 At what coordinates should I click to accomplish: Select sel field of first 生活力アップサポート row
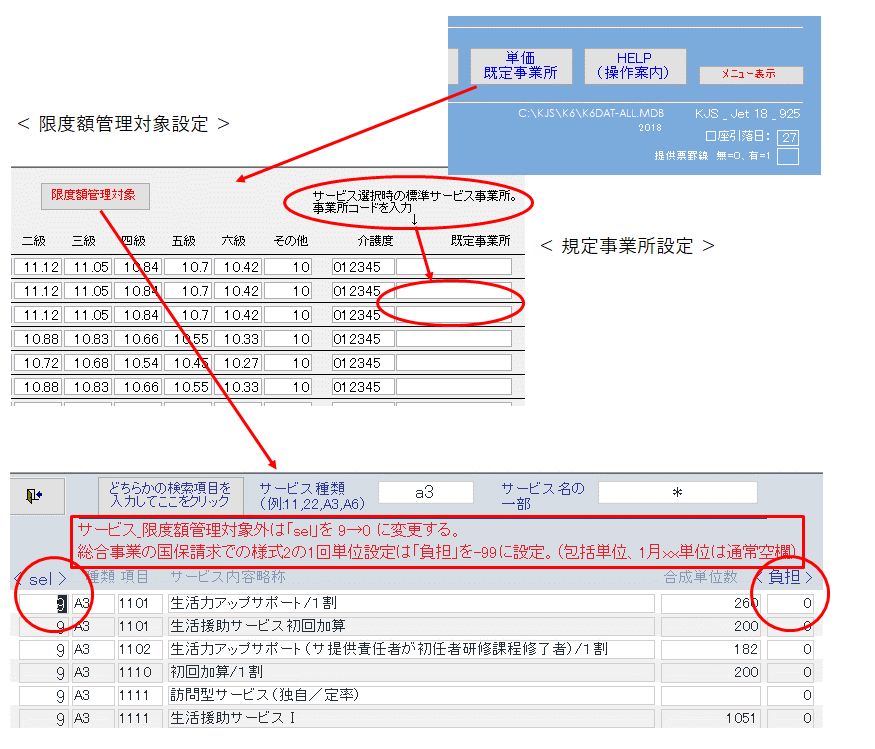click(x=42, y=603)
